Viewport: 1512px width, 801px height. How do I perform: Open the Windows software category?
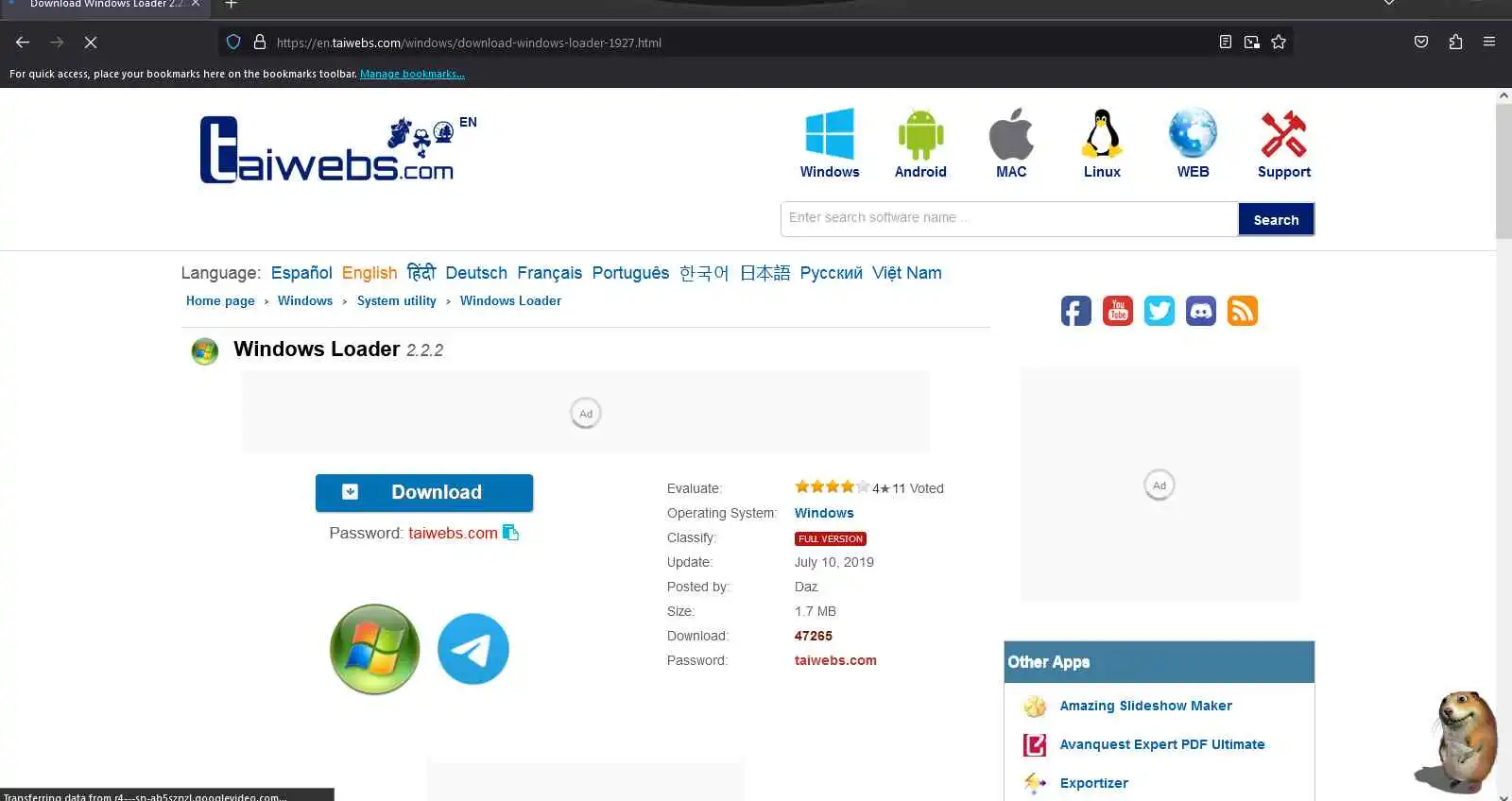[x=830, y=143]
